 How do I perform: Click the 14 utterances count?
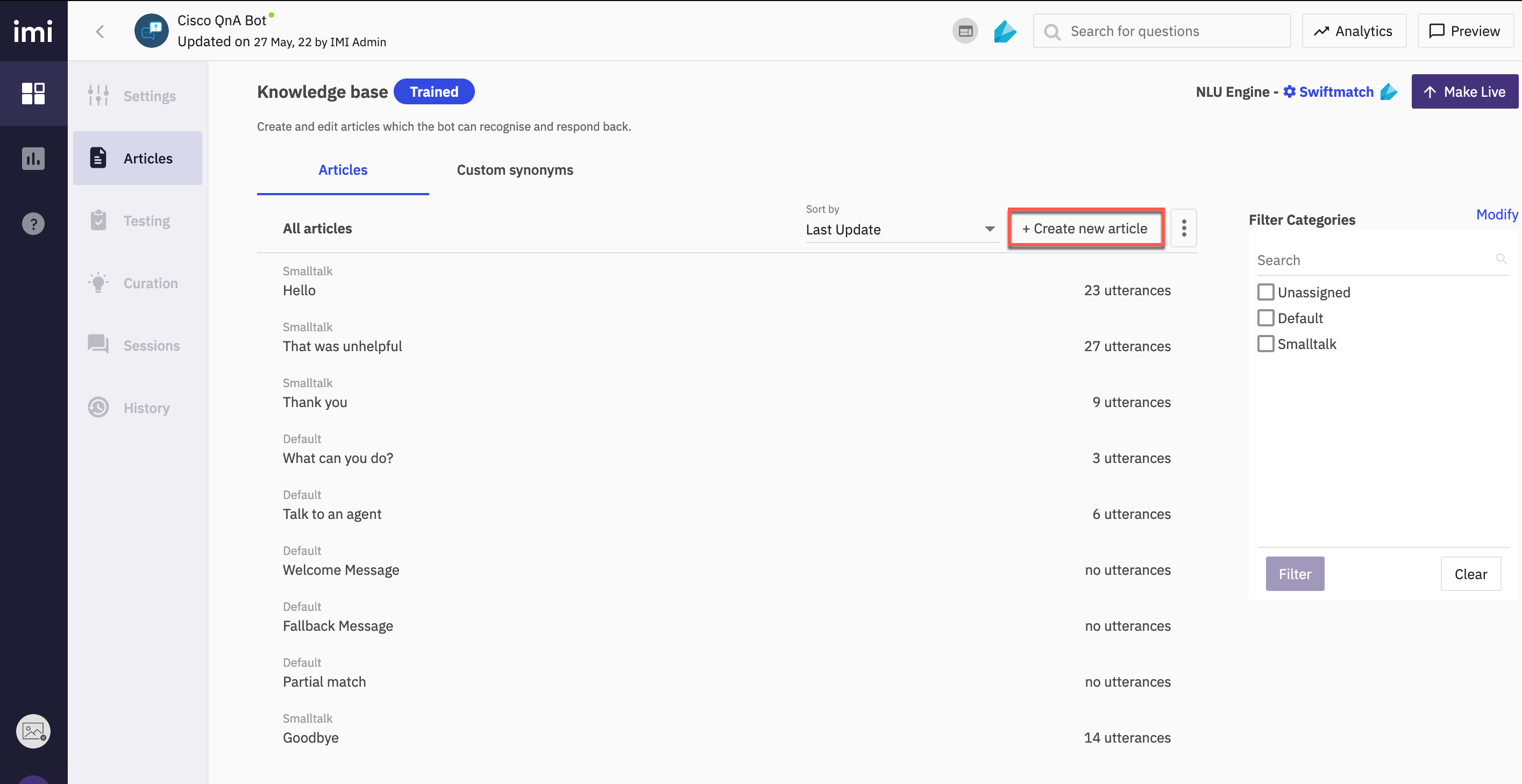1127,737
